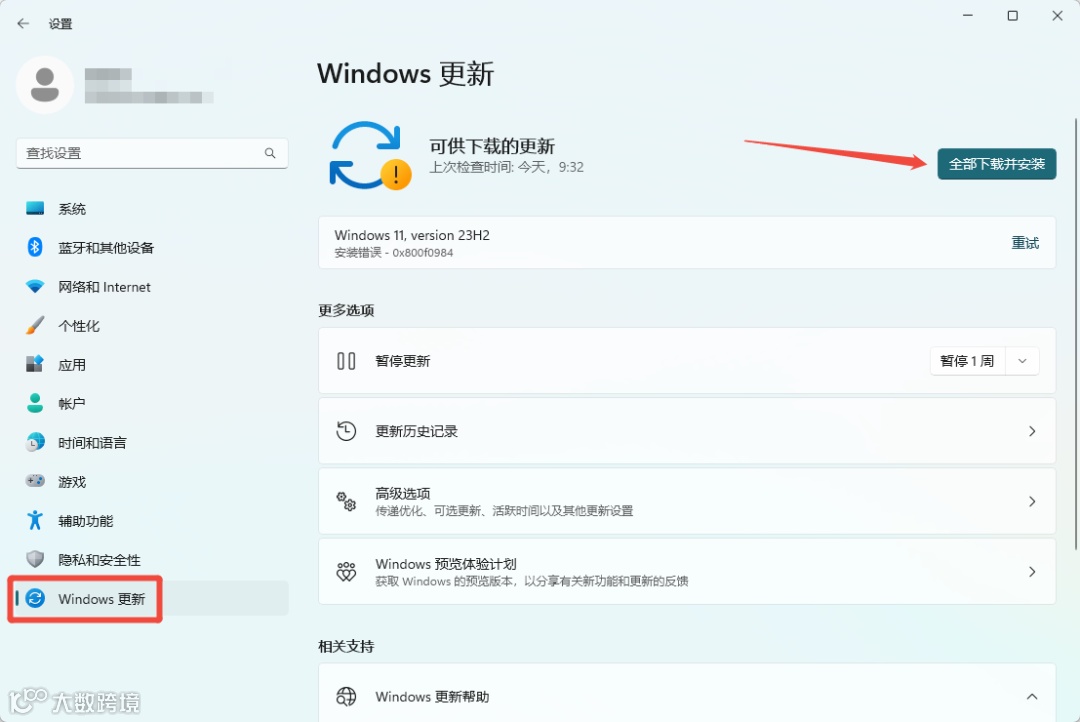The image size is (1080, 722).
Task: Click the history clock icon
Action: pyautogui.click(x=346, y=431)
